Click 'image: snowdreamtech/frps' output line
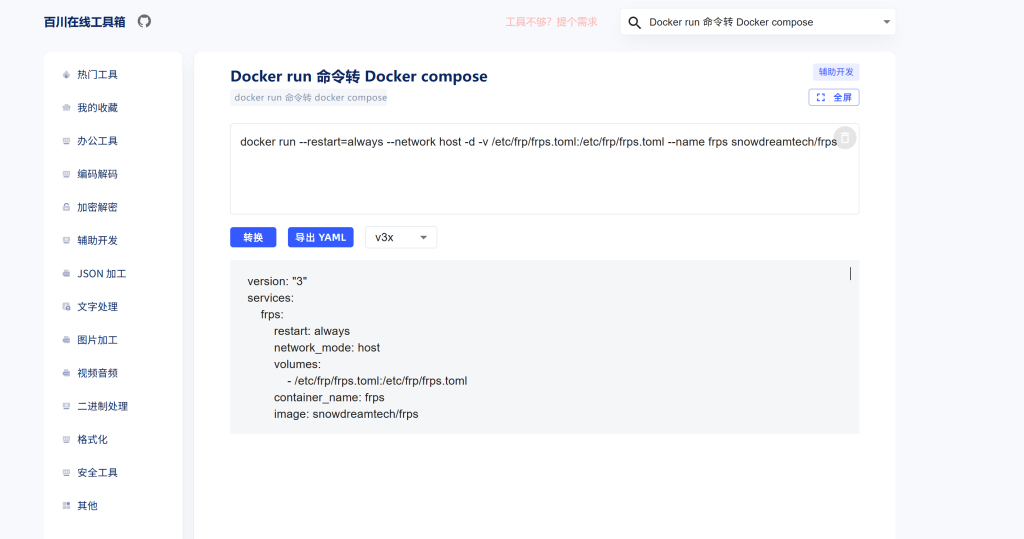This screenshot has width=1024, height=539. [x=346, y=414]
